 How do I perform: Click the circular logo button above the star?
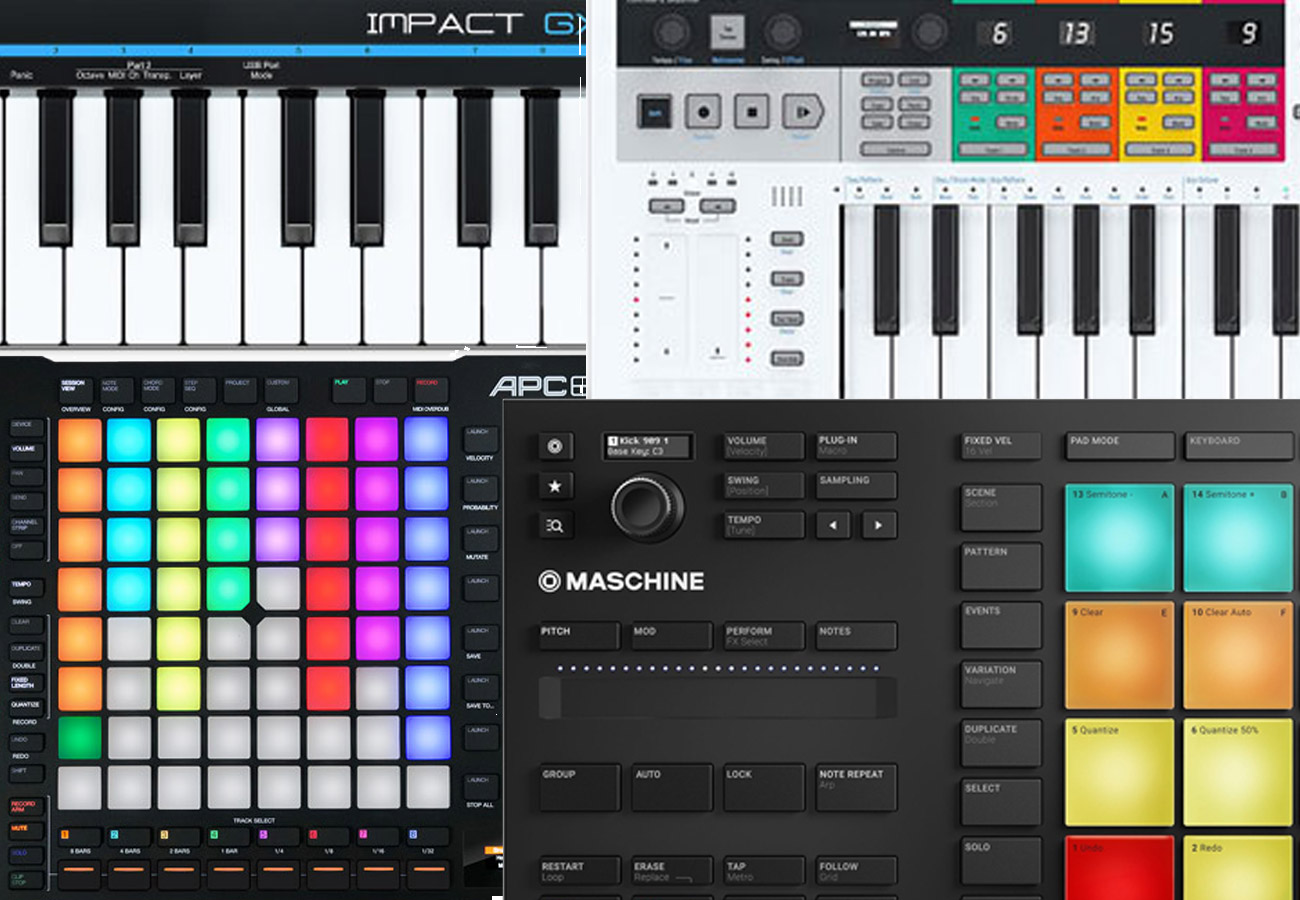pyautogui.click(x=556, y=446)
